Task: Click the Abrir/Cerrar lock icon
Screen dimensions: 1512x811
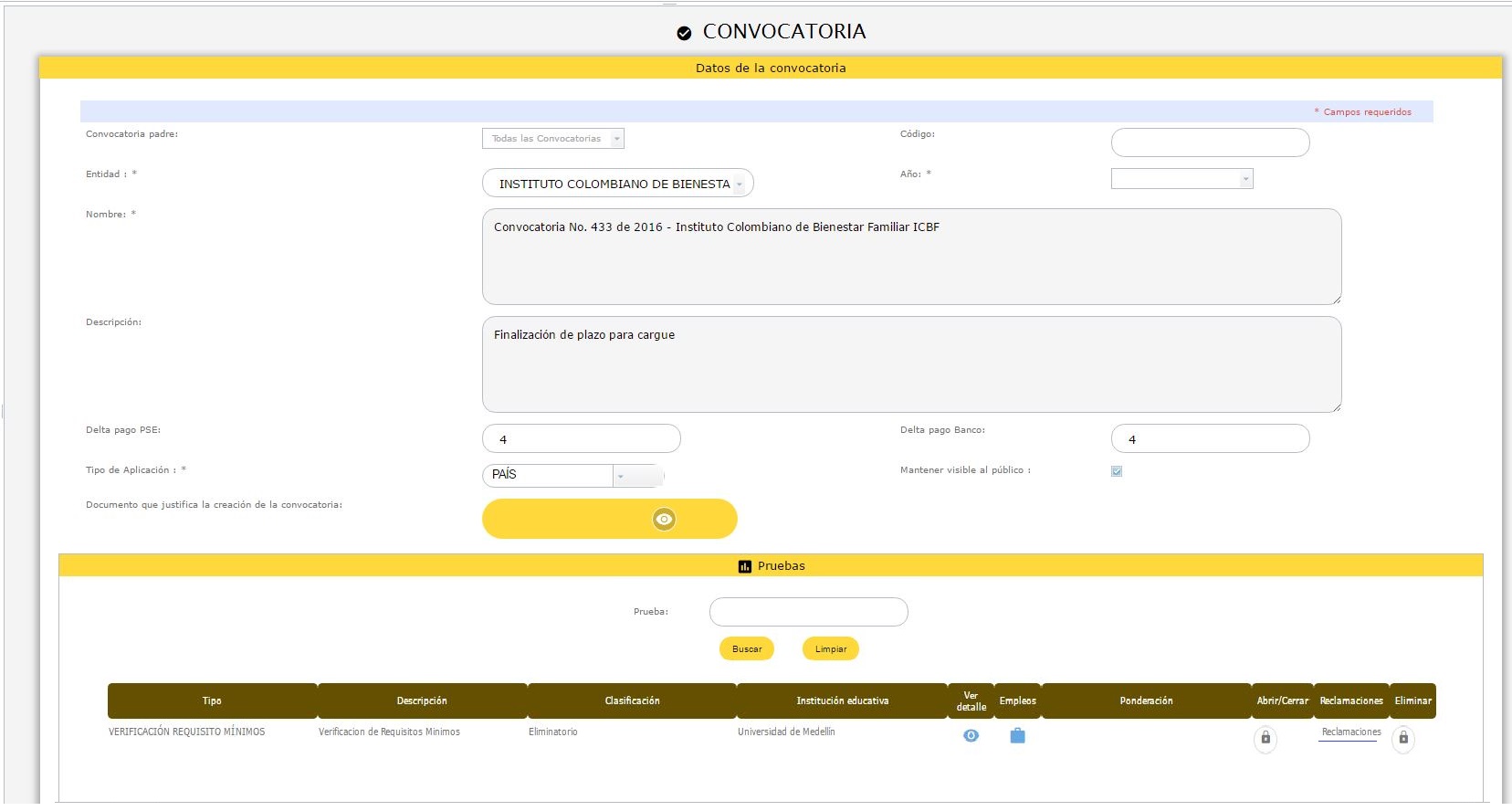Action: (x=1265, y=738)
